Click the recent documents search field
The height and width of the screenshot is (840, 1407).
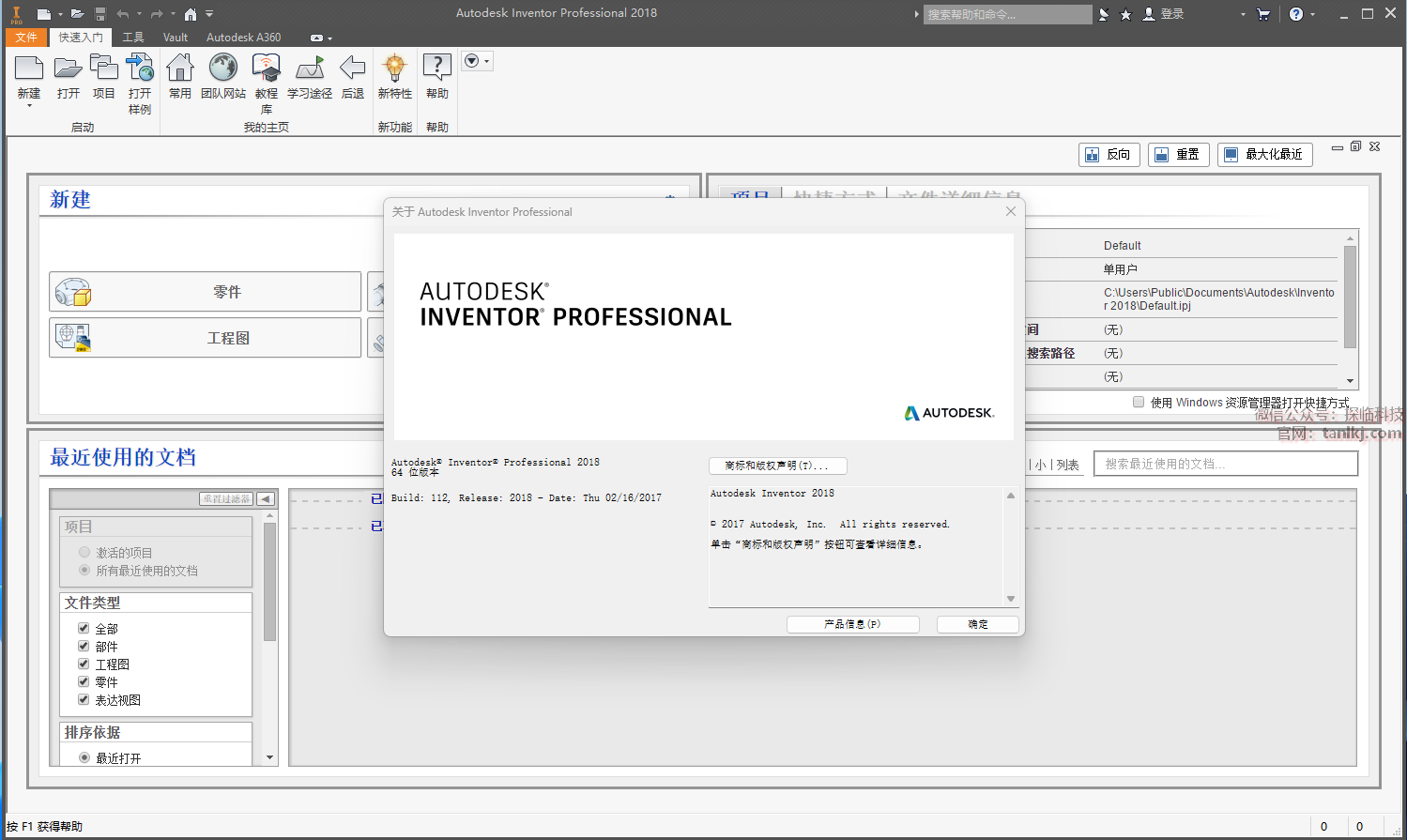(x=1225, y=464)
